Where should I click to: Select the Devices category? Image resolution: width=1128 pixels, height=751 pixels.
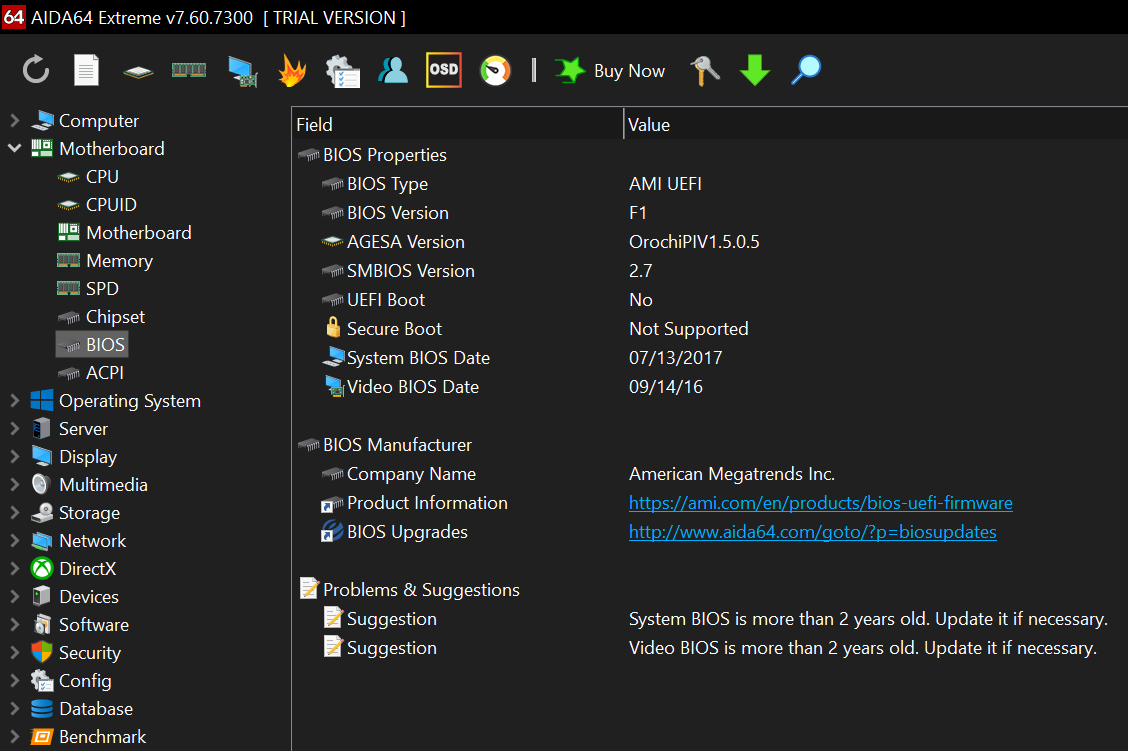[88, 597]
